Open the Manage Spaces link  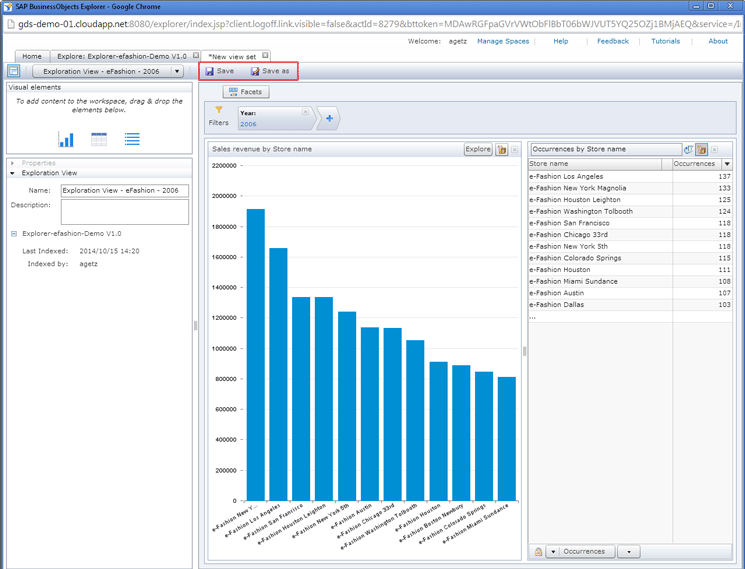pyautogui.click(x=503, y=41)
